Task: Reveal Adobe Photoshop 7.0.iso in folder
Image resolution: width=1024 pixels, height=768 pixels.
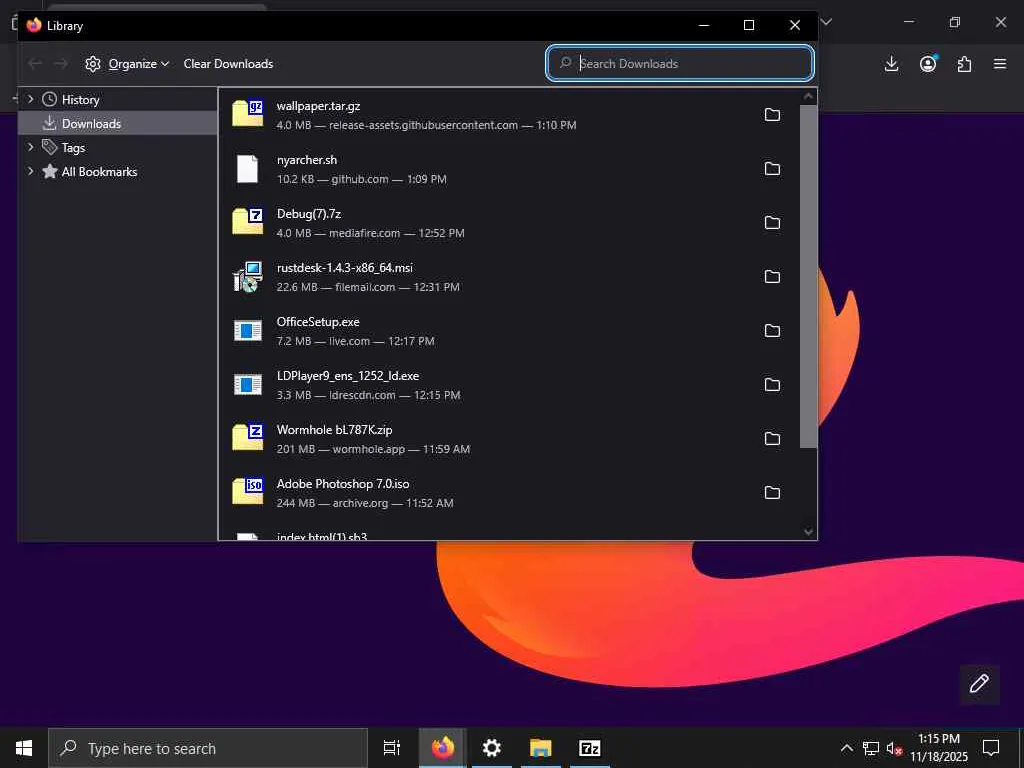Action: (772, 493)
